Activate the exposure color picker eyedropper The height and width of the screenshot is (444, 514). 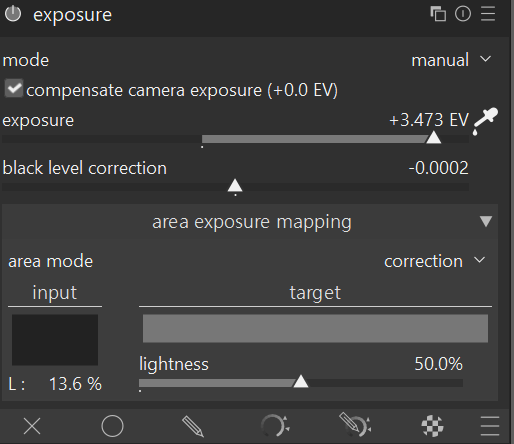[485, 121]
